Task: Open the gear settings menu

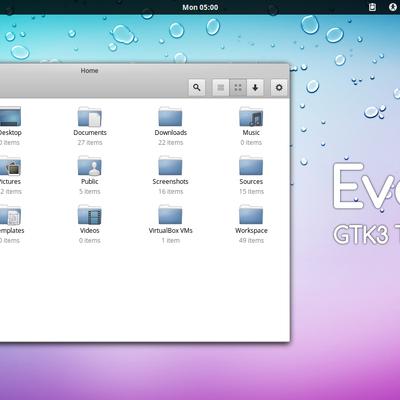Action: pos(279,88)
